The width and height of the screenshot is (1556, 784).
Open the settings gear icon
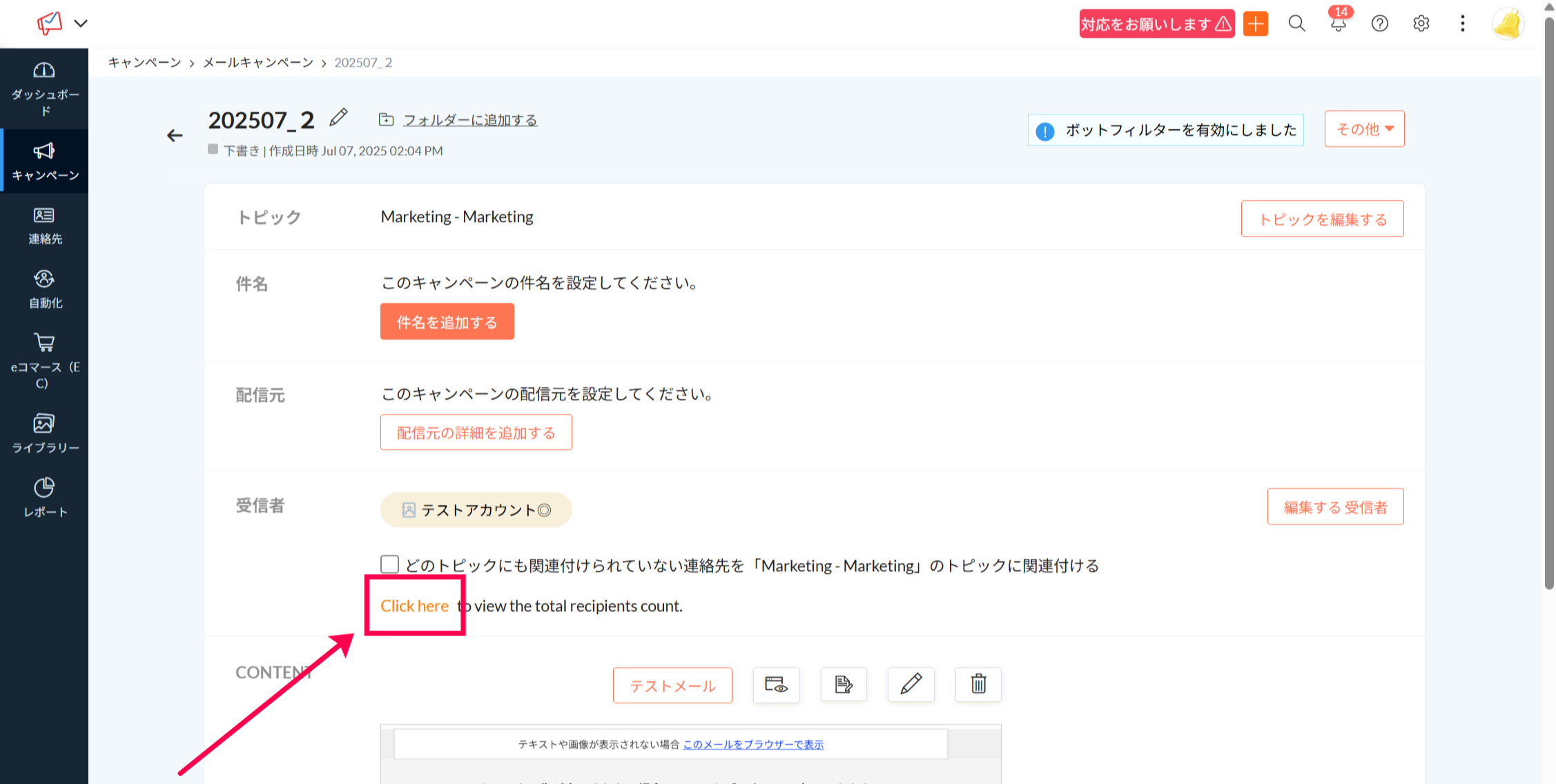[1421, 24]
